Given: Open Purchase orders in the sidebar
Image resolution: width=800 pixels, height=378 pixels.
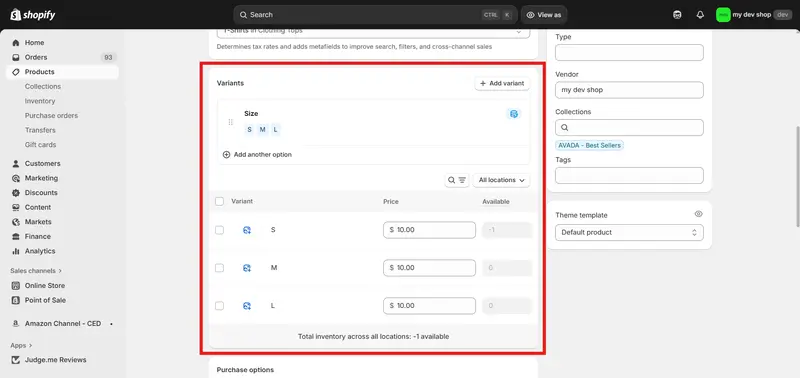Looking at the screenshot, I should [x=52, y=116].
